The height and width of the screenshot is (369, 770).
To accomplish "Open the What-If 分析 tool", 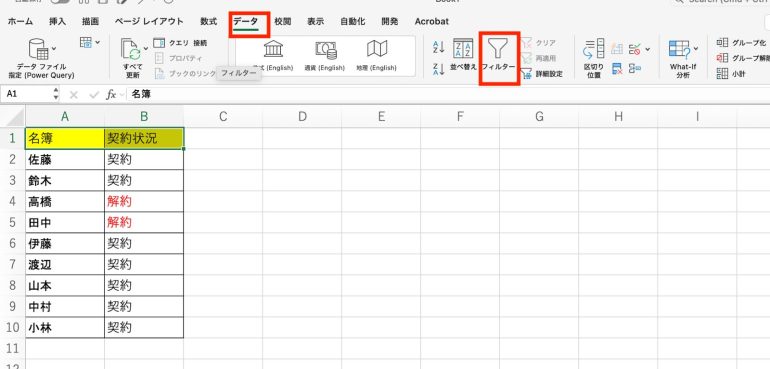I will point(680,50).
